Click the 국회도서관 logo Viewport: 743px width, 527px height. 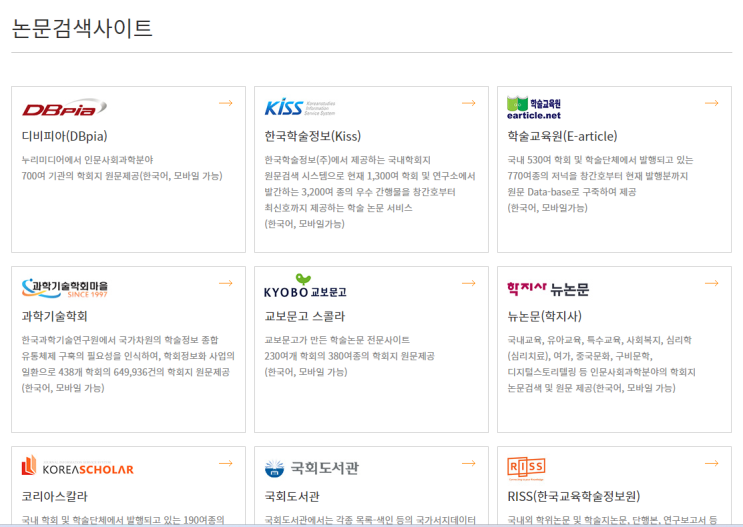click(x=312, y=468)
